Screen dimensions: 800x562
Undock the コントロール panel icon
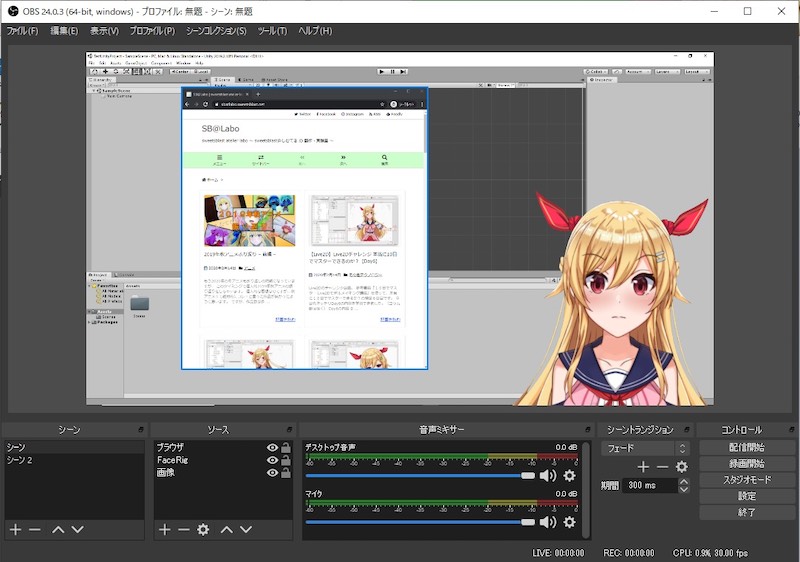coord(792,430)
